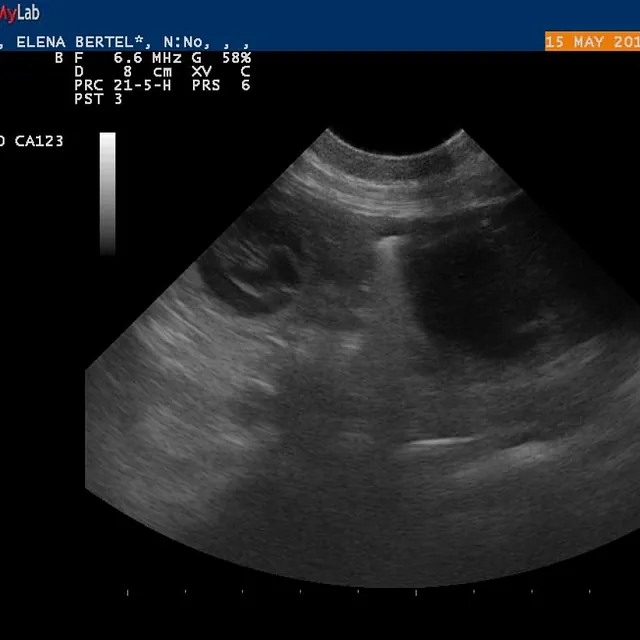640x640 pixels.
Task: Select the patient name ELENA BERTEL field
Action: tap(80, 42)
